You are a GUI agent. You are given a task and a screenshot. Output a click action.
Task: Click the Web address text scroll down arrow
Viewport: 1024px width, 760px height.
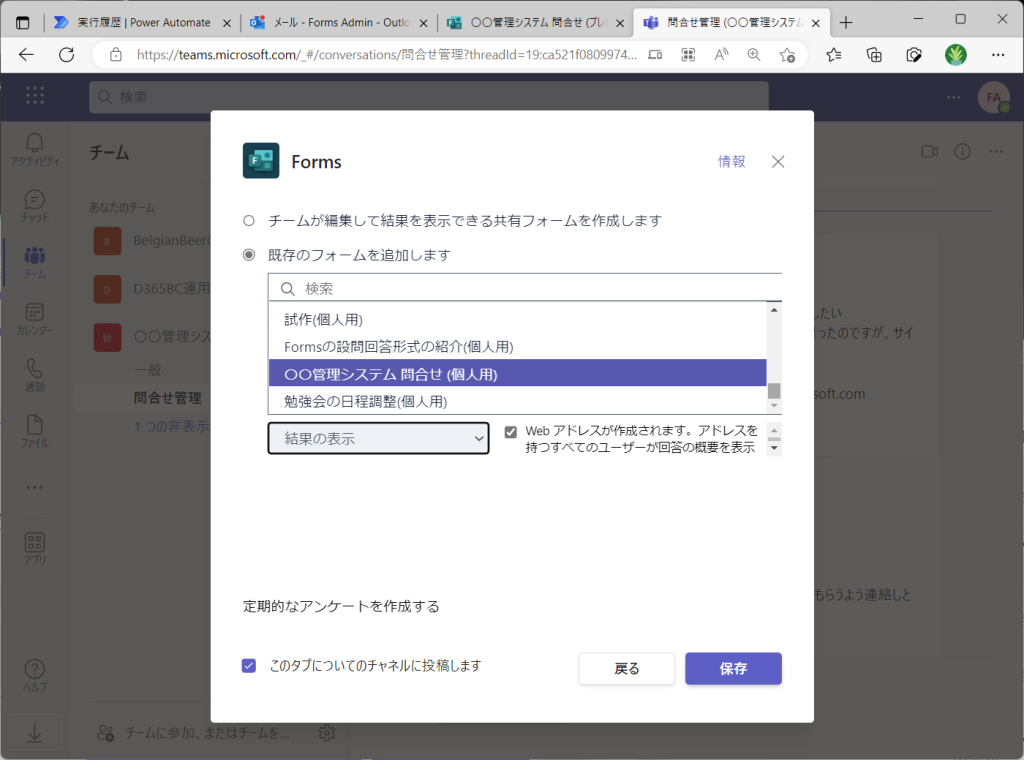(x=774, y=448)
